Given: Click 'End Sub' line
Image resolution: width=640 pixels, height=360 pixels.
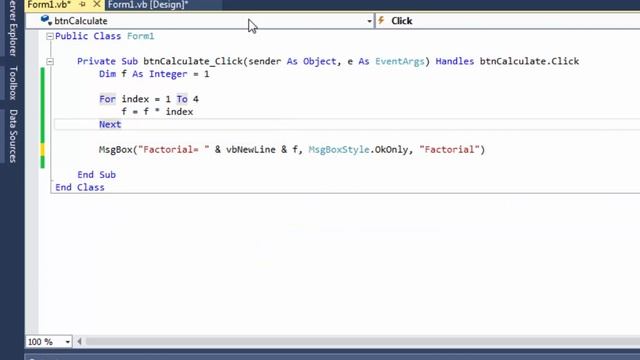Looking at the screenshot, I should [96, 175].
